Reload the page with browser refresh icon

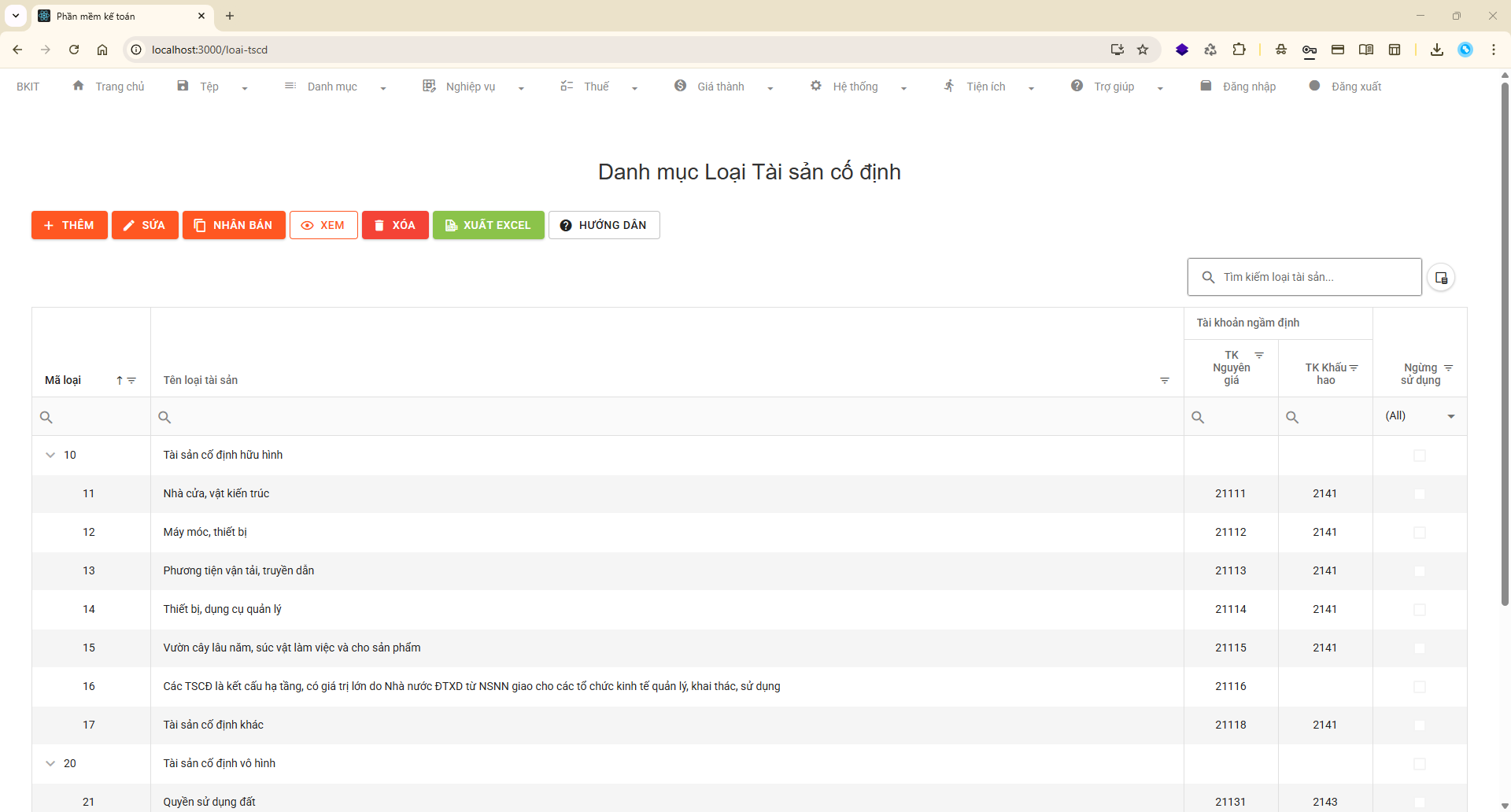[74, 50]
